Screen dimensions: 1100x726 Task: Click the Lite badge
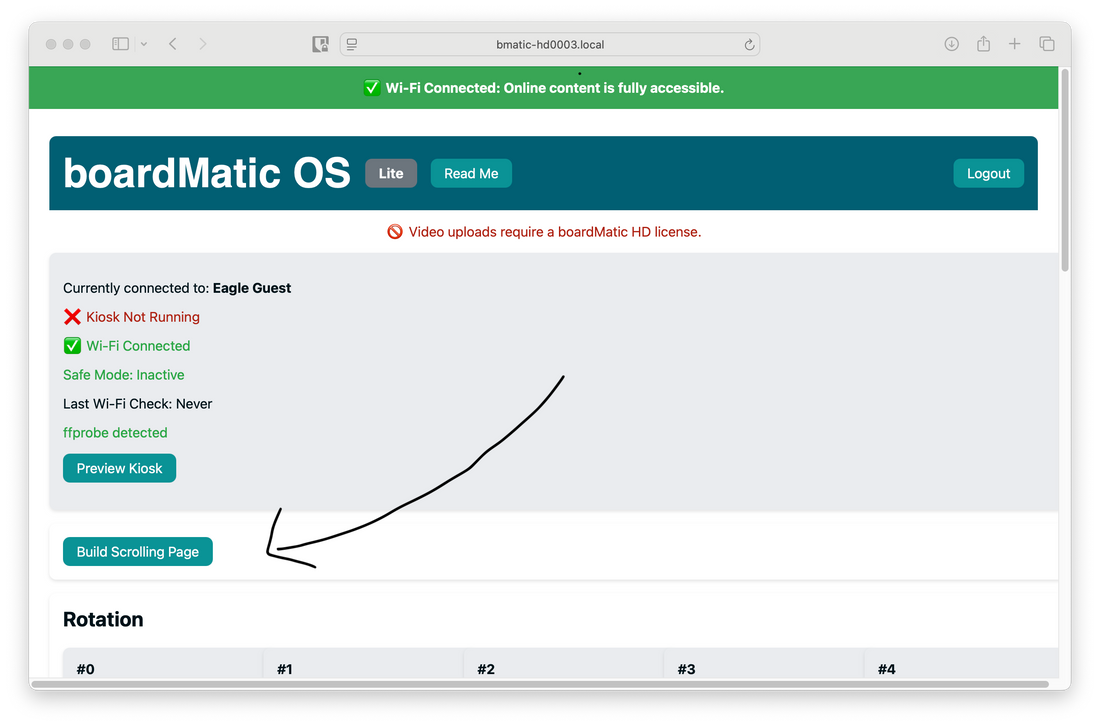[x=391, y=173]
